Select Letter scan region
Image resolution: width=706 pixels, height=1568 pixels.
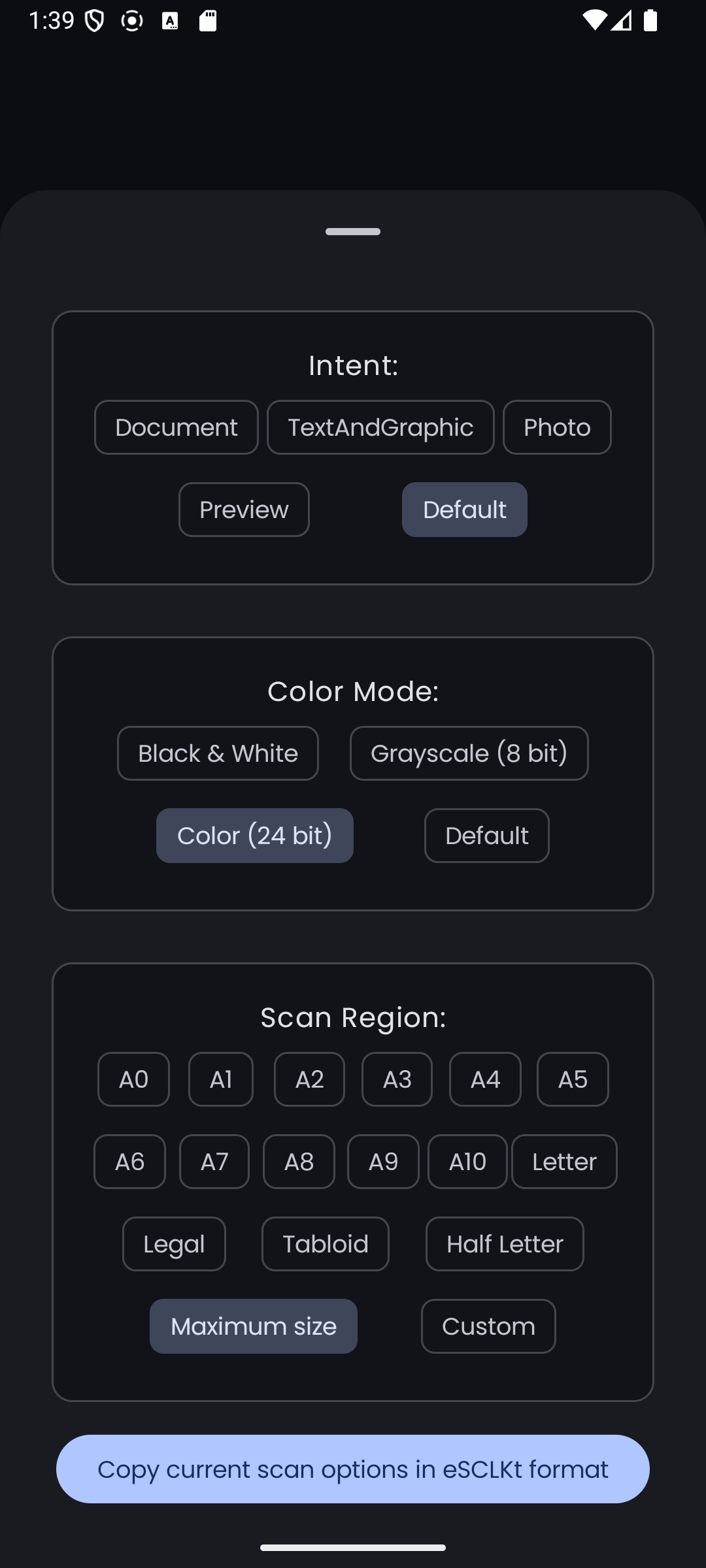pos(564,1162)
